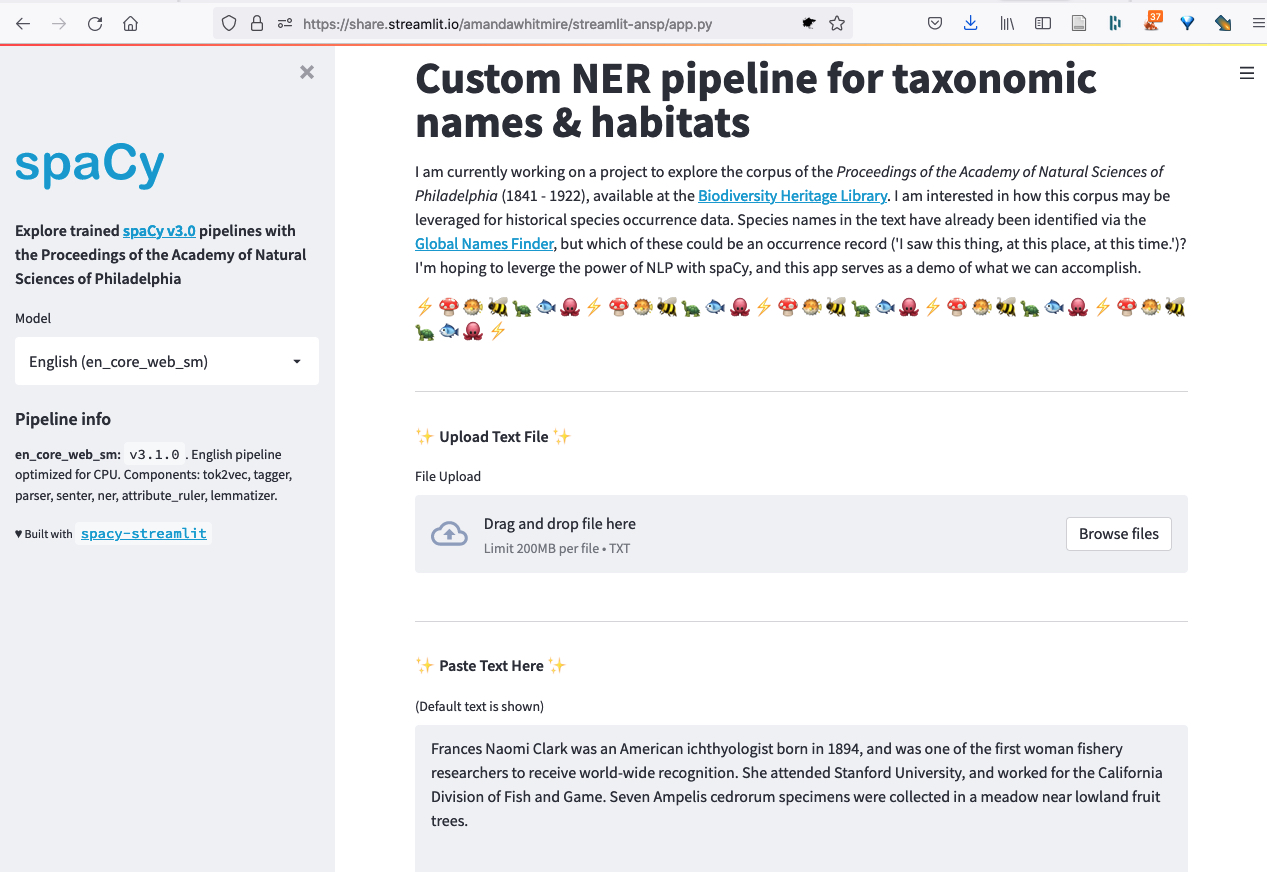Screen dimensions: 1267x872
Task: Click the page document toolbar icon
Action: click(x=1079, y=23)
